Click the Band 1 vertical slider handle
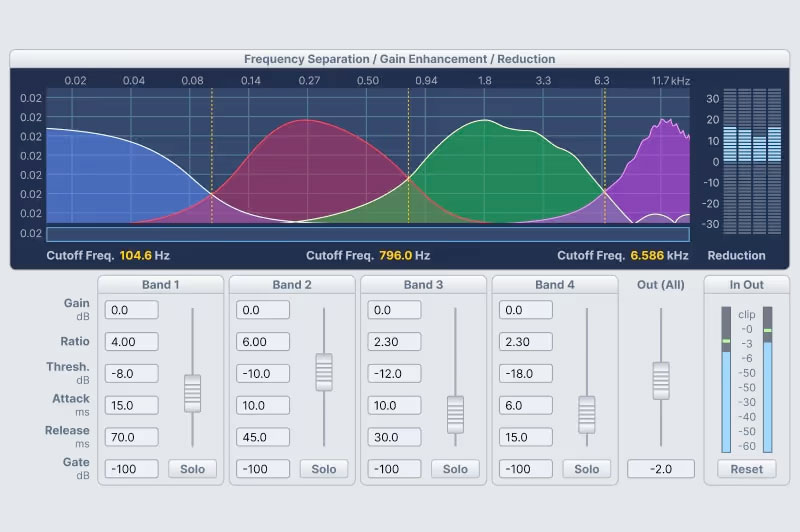This screenshot has width=800, height=532. tap(192, 393)
